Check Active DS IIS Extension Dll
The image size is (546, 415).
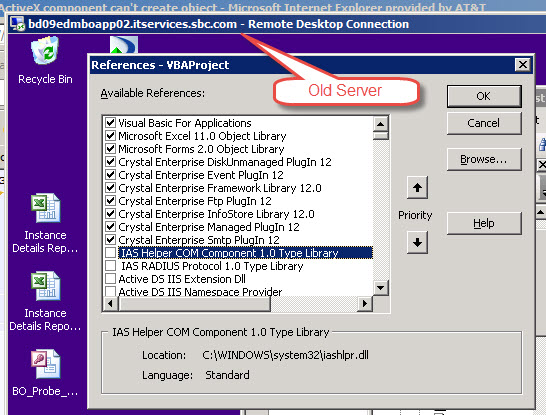110,279
